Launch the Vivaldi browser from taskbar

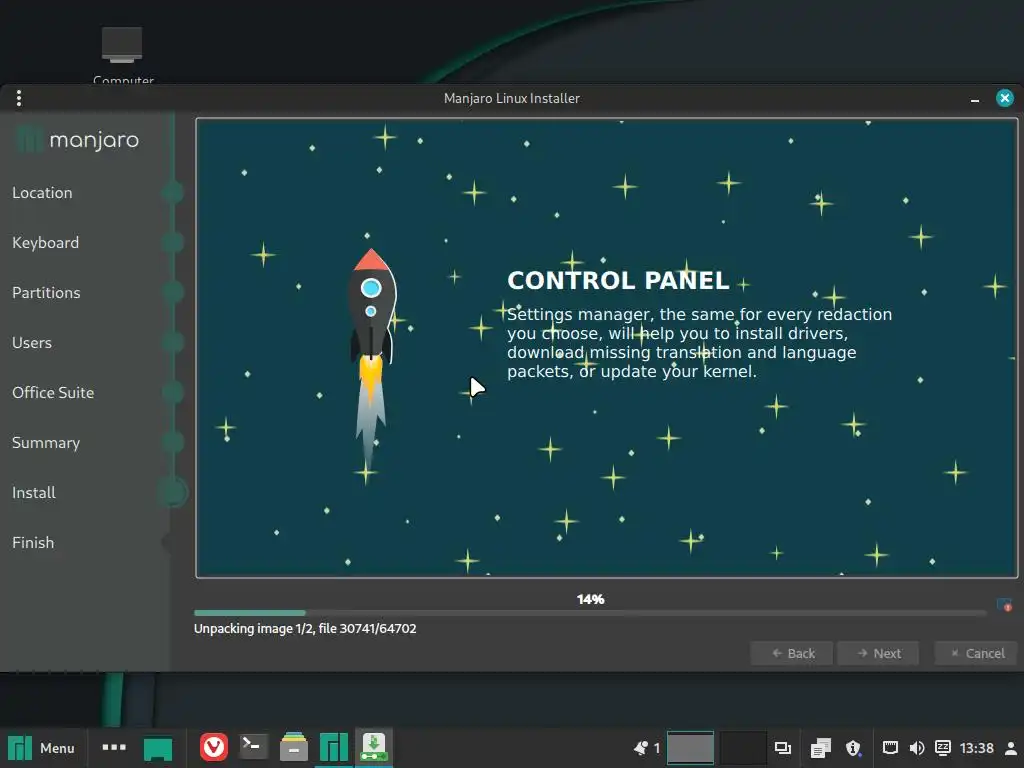point(214,748)
